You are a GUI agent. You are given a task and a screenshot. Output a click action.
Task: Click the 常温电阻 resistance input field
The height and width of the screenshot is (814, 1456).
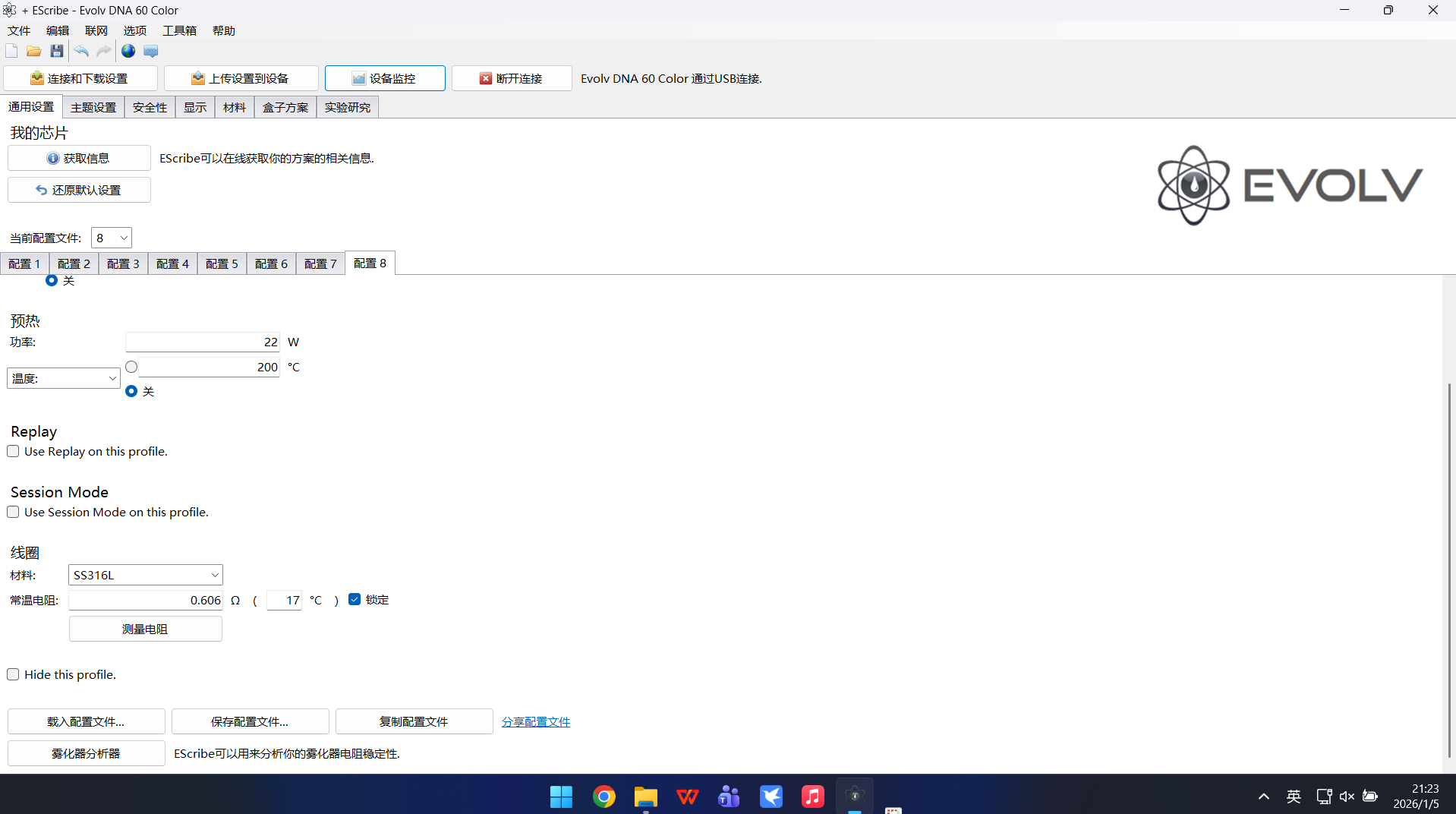145,600
